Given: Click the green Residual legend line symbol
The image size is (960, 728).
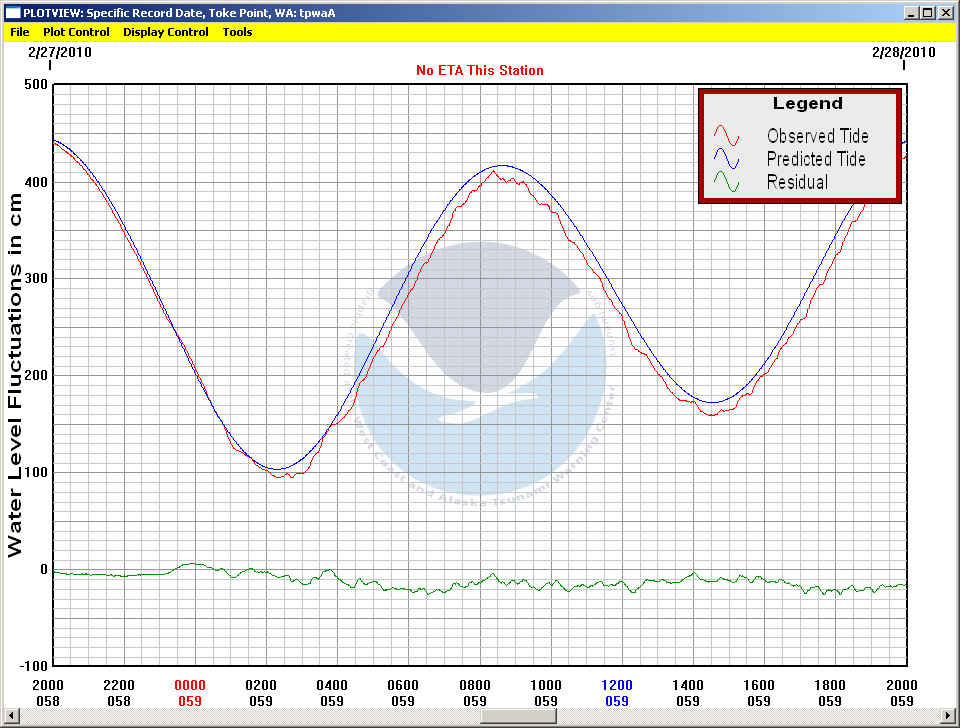Looking at the screenshot, I should coord(727,182).
